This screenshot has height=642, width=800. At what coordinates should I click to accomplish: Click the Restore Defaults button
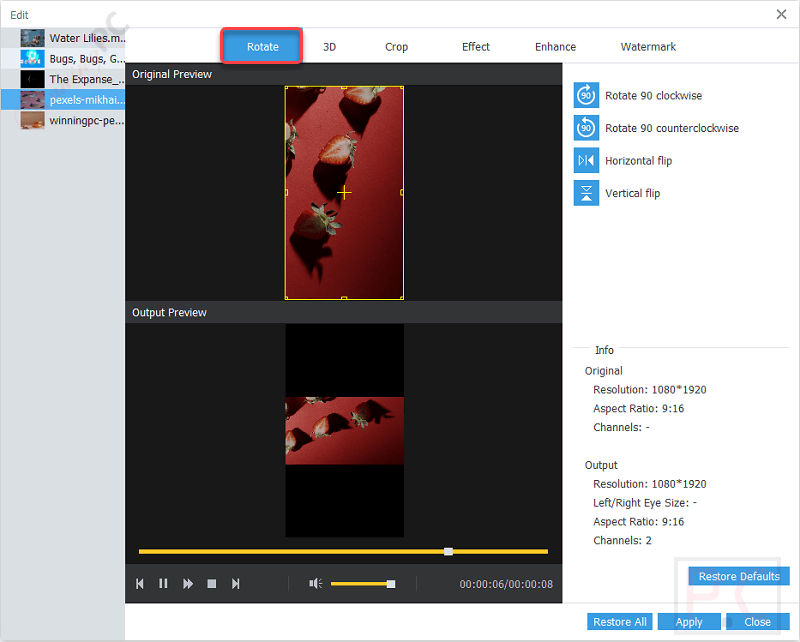[x=739, y=576]
